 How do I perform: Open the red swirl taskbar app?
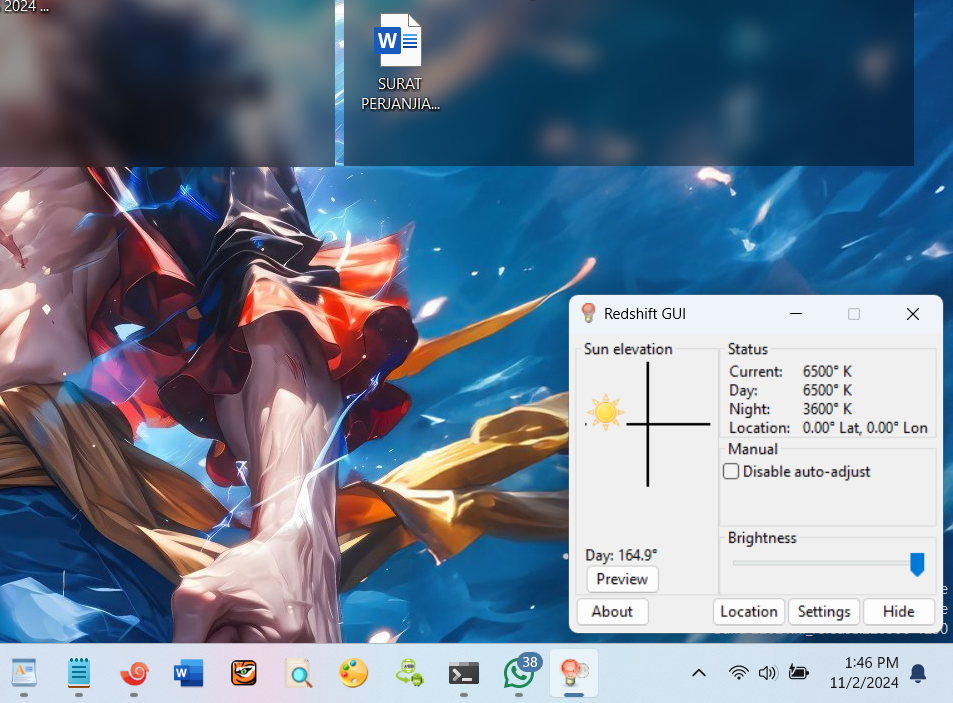[x=134, y=673]
